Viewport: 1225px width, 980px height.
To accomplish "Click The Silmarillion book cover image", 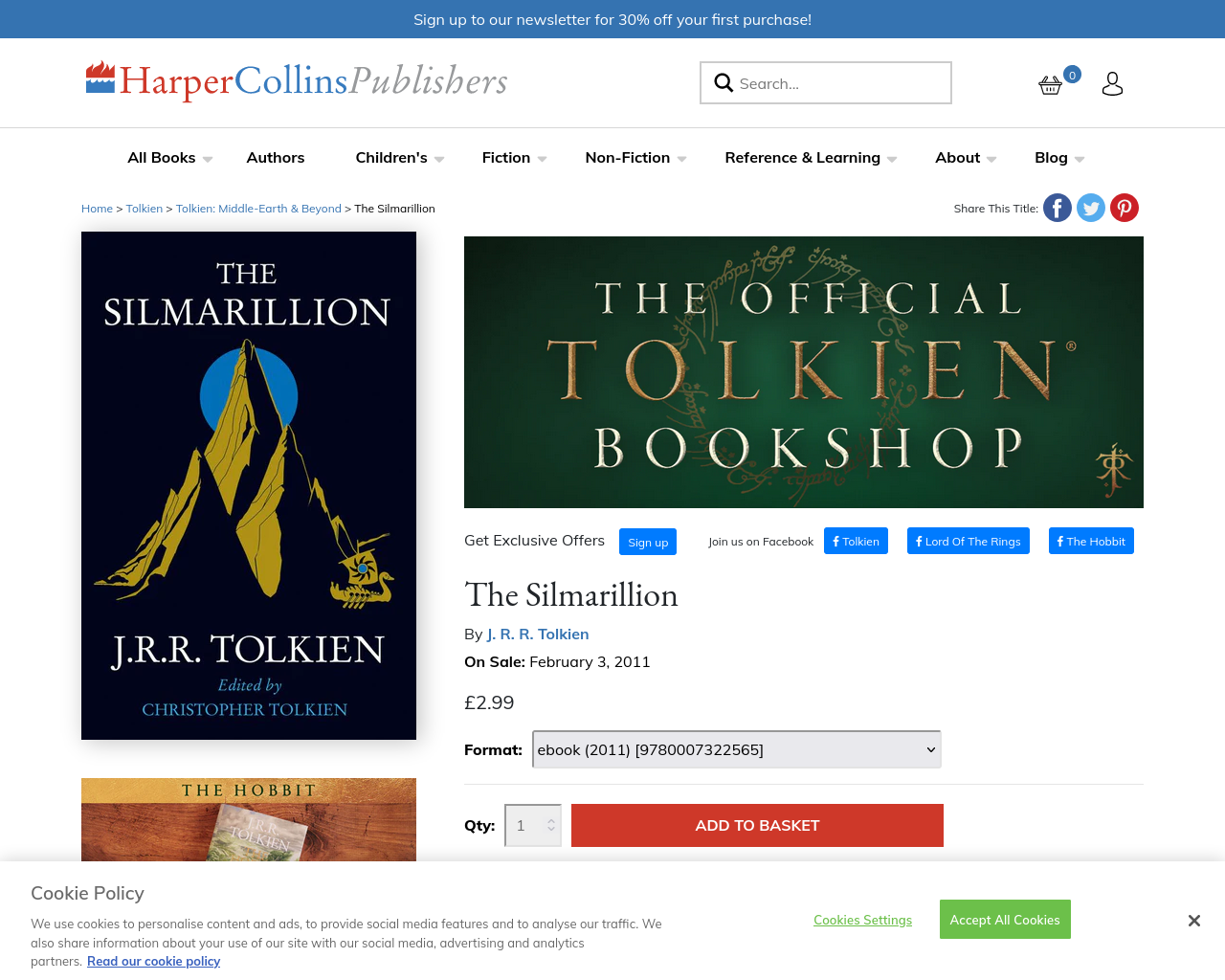I will coord(249,485).
